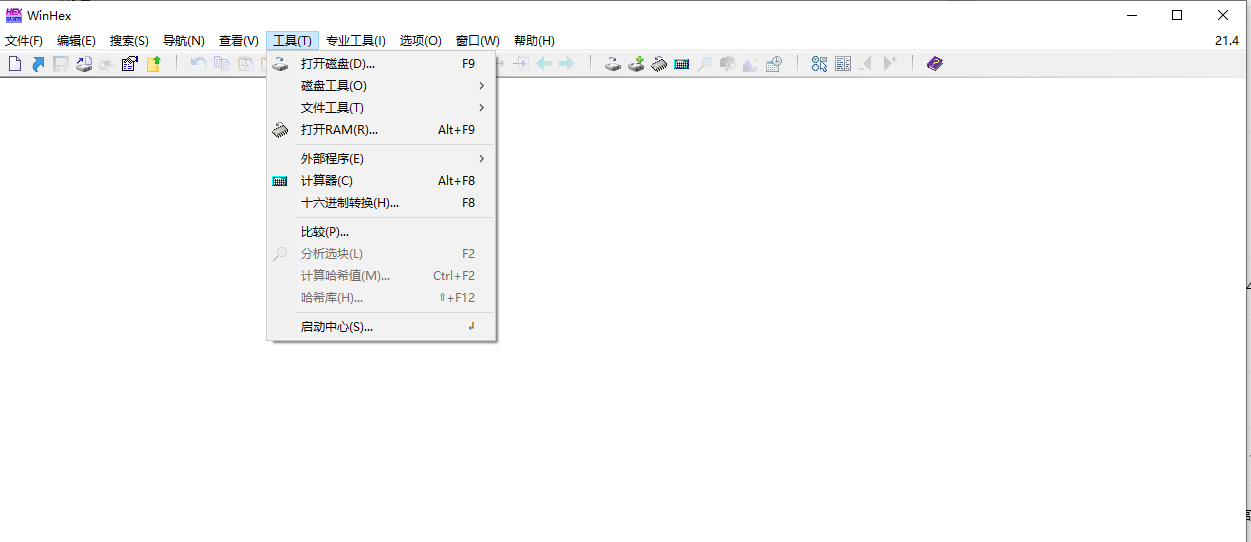
Task: Choose 比较(P)... from the menu
Action: pyautogui.click(x=381, y=232)
